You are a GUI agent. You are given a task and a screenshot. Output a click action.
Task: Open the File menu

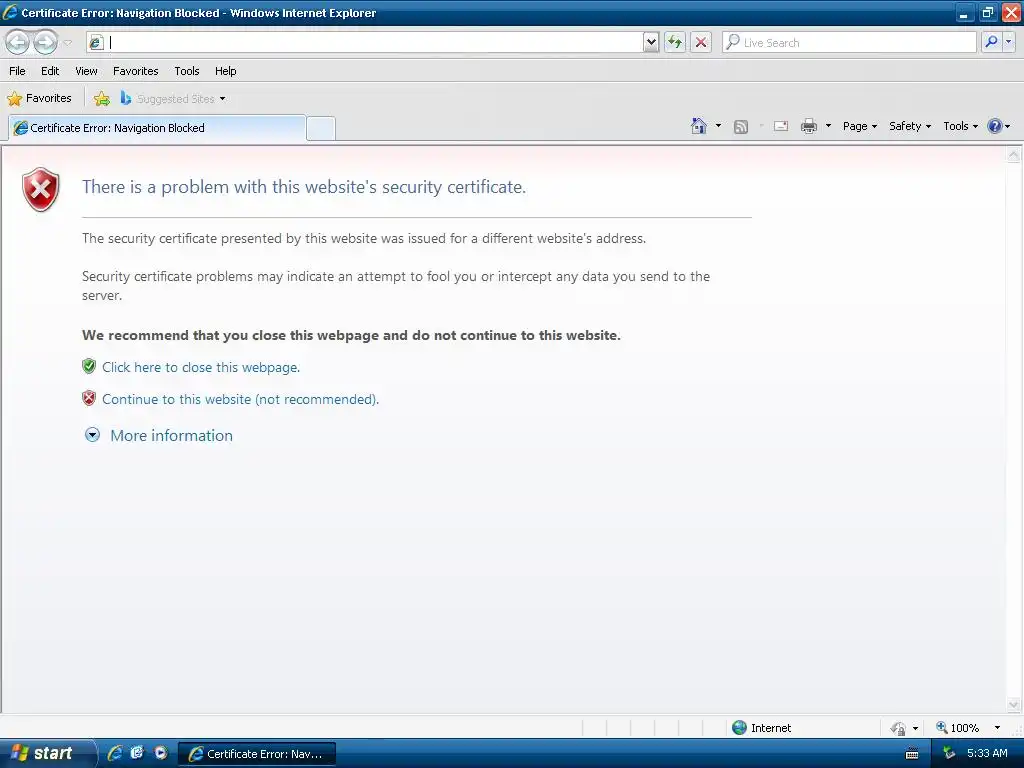17,71
